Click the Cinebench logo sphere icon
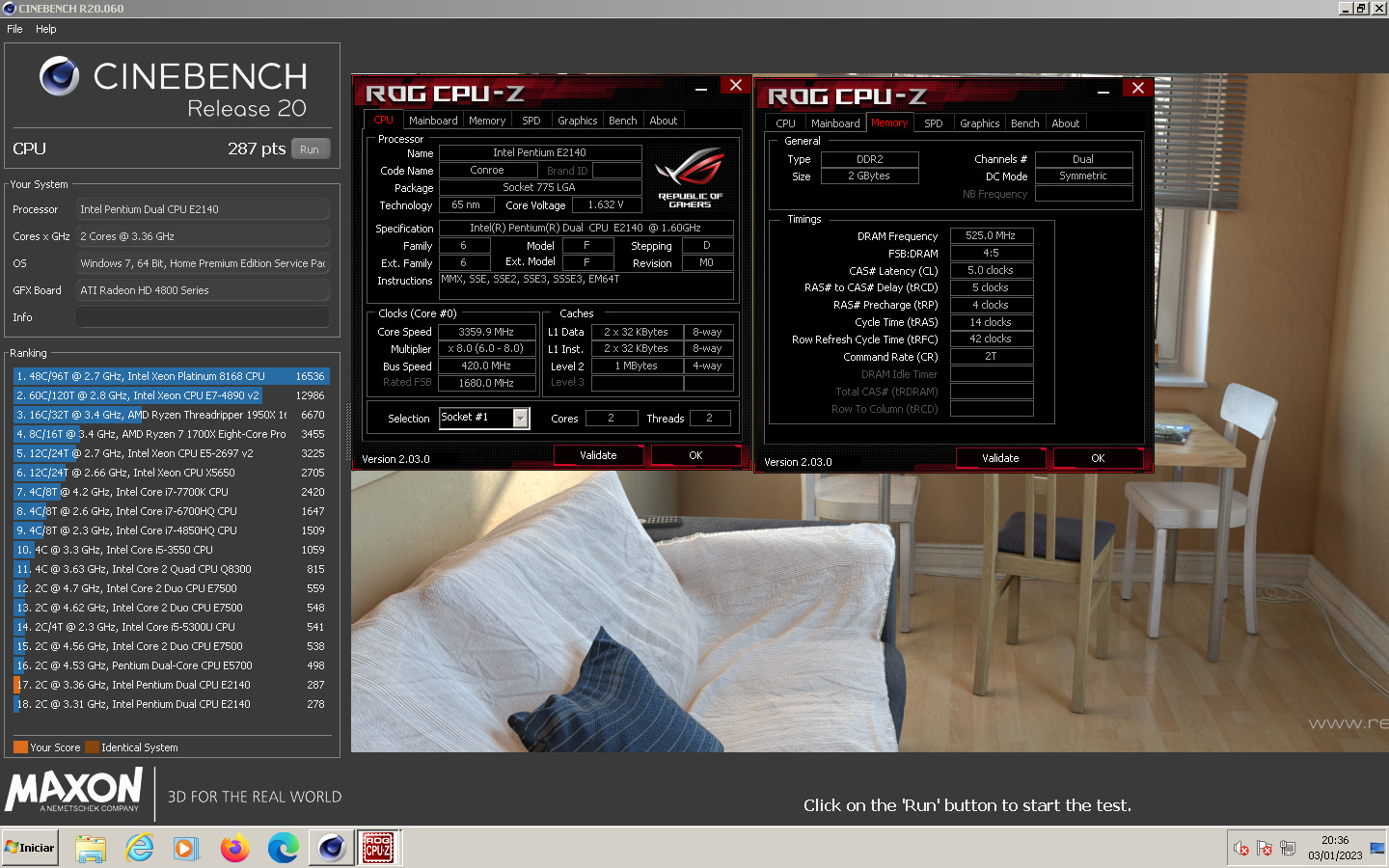The image size is (1389, 868). tap(59, 76)
